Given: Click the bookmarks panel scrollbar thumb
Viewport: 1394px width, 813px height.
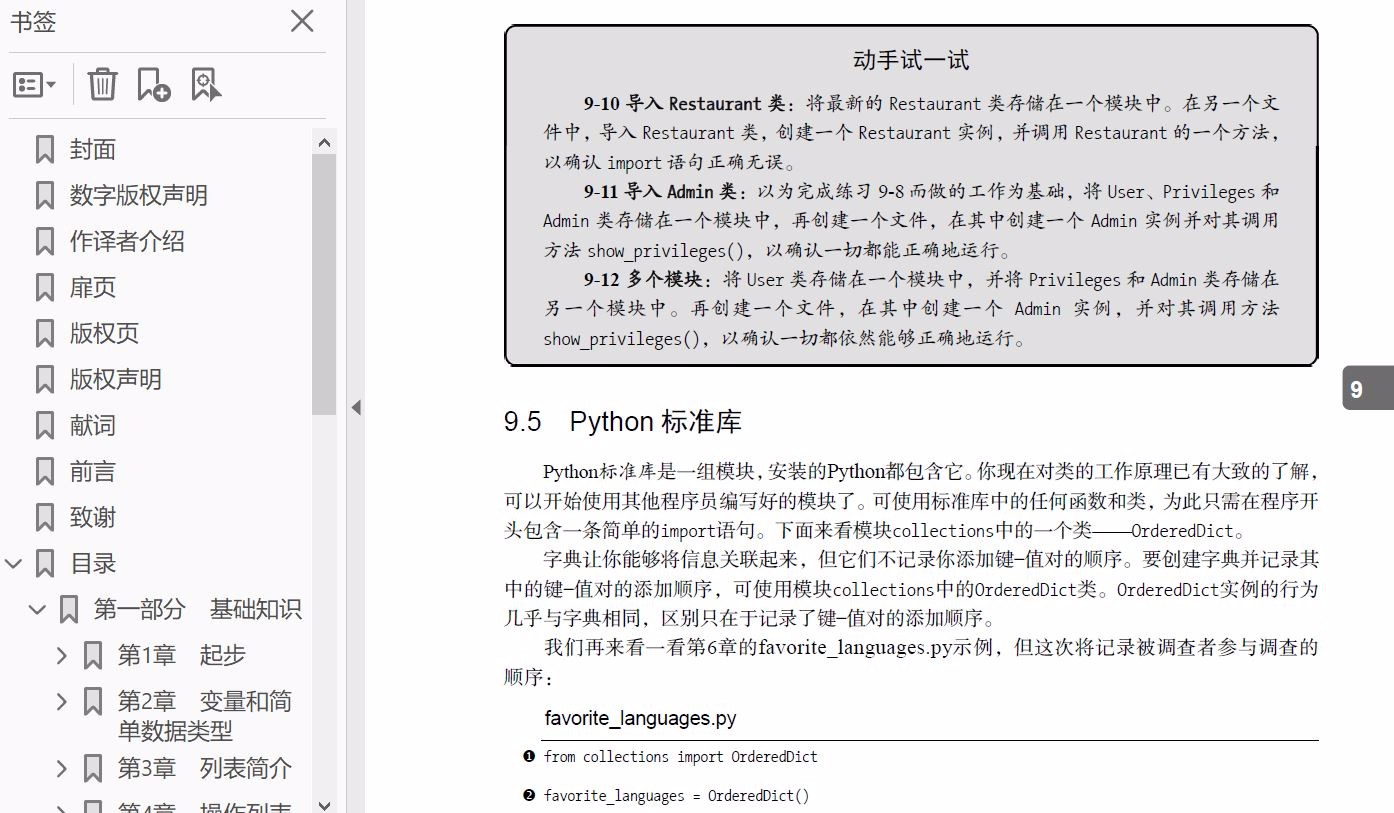Looking at the screenshot, I should coord(324,284).
